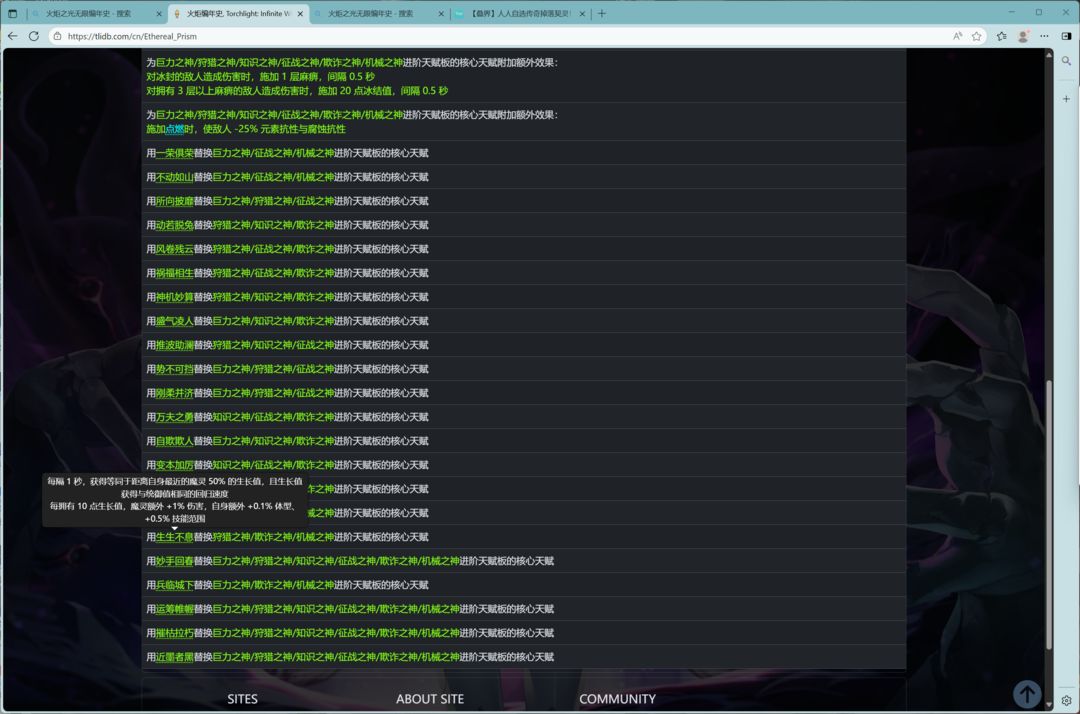Click the 对冰封的敌人造成伤害时 text line
The width and height of the screenshot is (1080, 714).
260,76
